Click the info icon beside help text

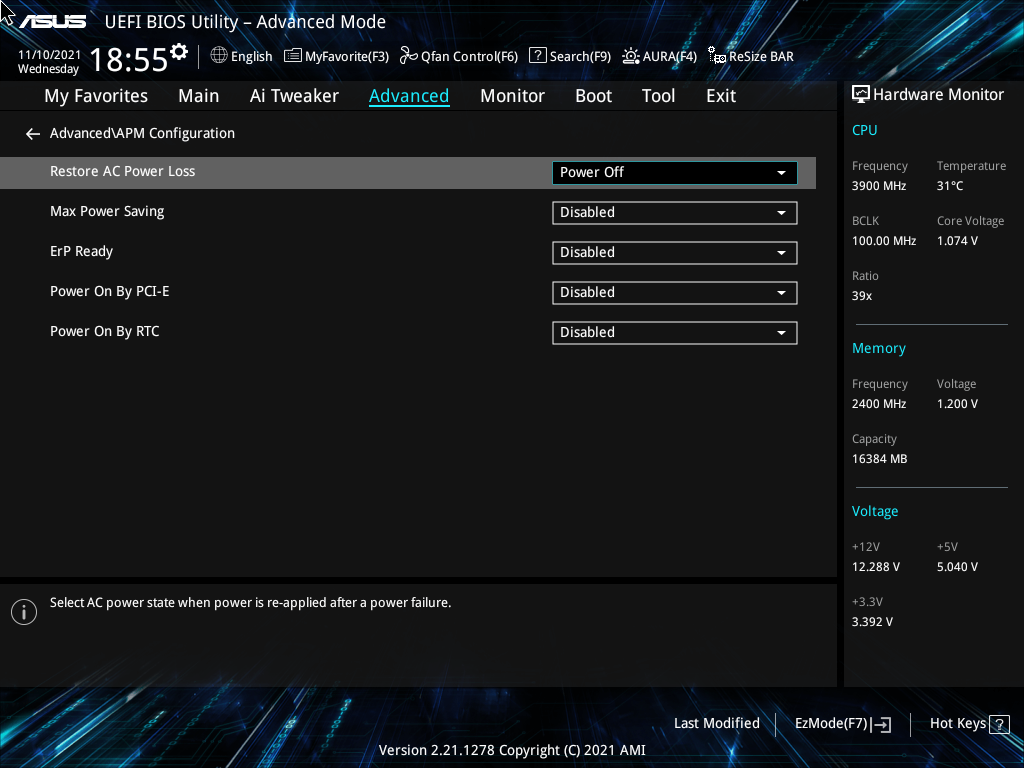[24, 612]
